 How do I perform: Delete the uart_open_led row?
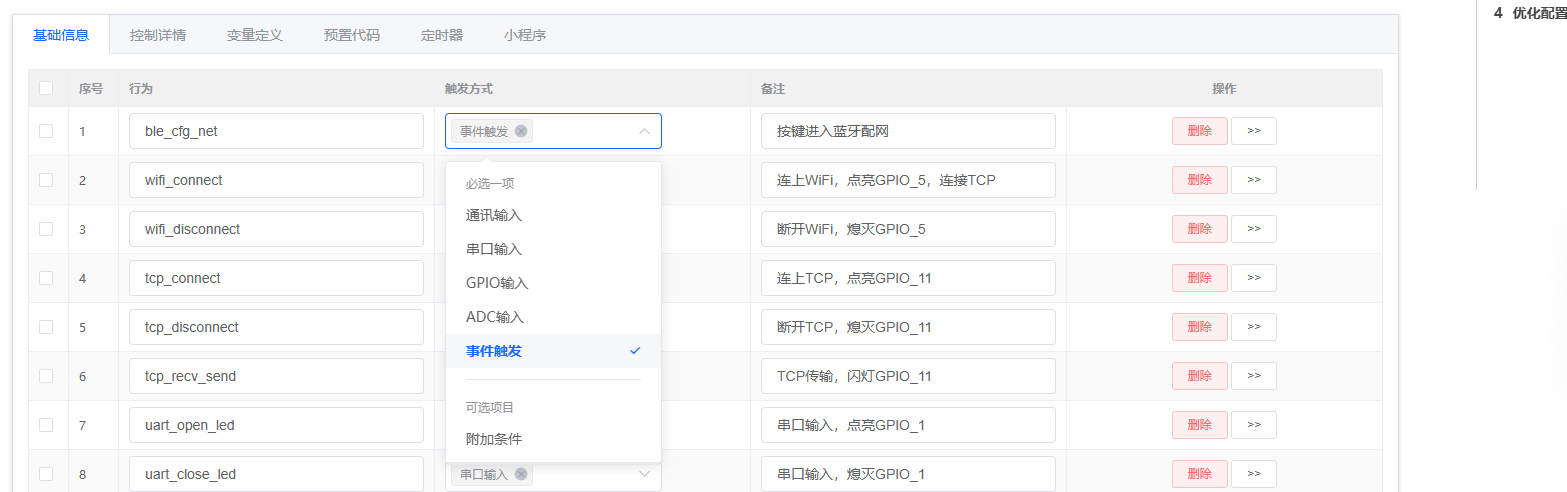tap(1200, 425)
